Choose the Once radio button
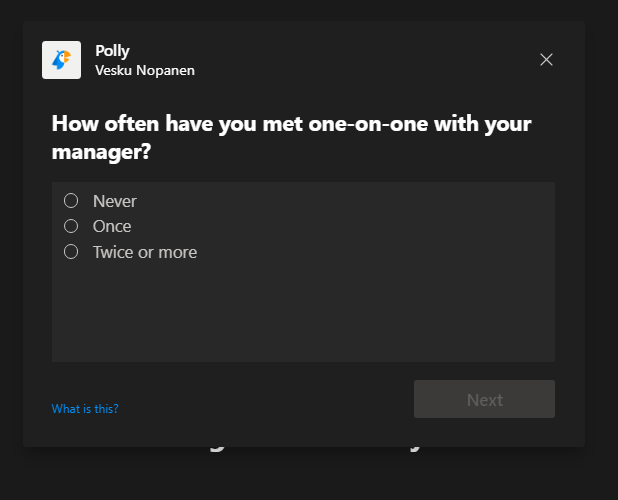The width and height of the screenshot is (618, 500). point(71,226)
